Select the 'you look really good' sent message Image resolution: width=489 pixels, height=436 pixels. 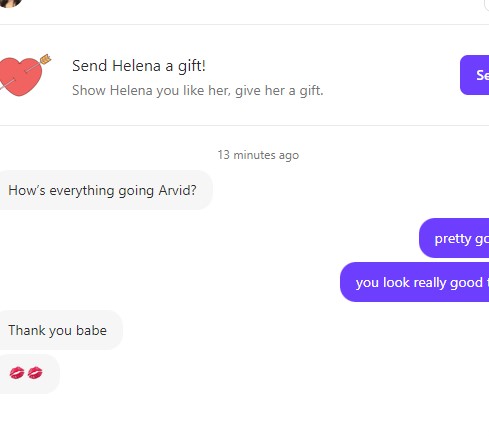click(414, 282)
